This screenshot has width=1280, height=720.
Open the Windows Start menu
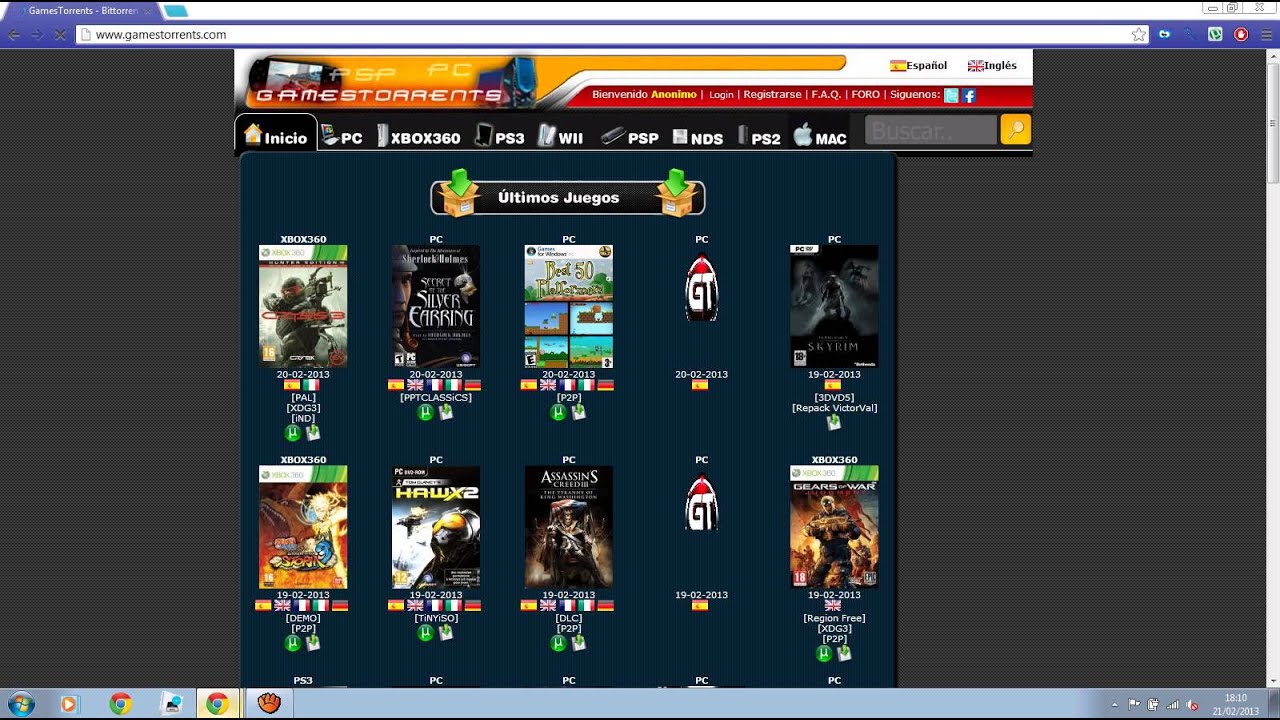coord(20,704)
